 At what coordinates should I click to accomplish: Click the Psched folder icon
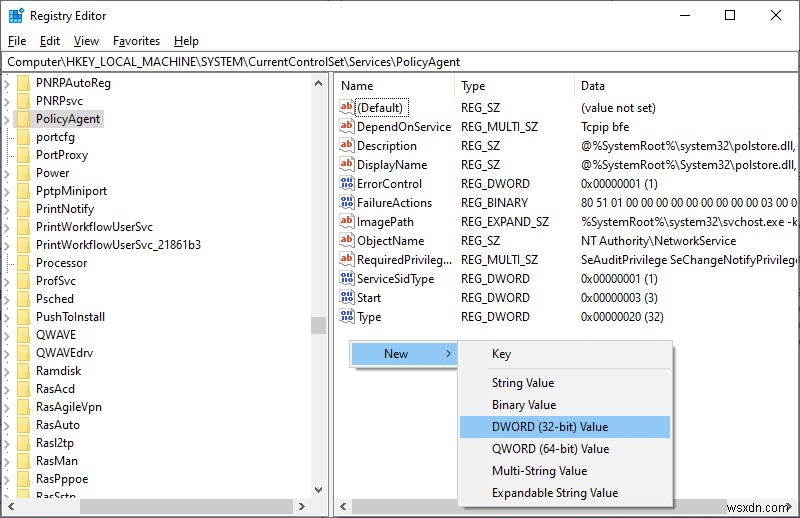pos(23,299)
